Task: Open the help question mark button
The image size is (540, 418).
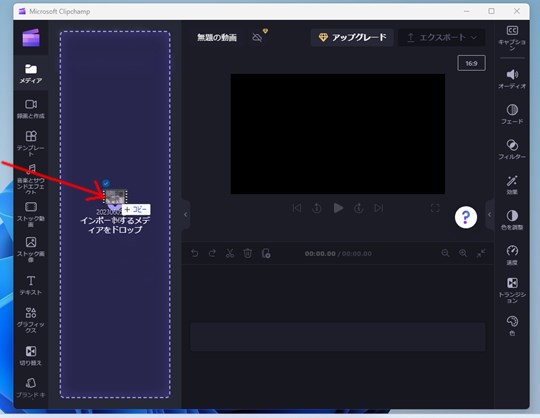Action: [x=466, y=217]
